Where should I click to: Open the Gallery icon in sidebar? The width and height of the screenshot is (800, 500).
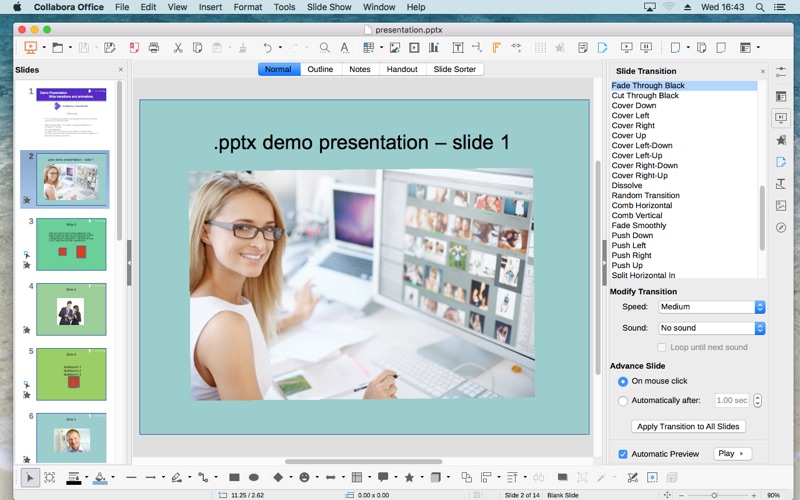coord(781,206)
